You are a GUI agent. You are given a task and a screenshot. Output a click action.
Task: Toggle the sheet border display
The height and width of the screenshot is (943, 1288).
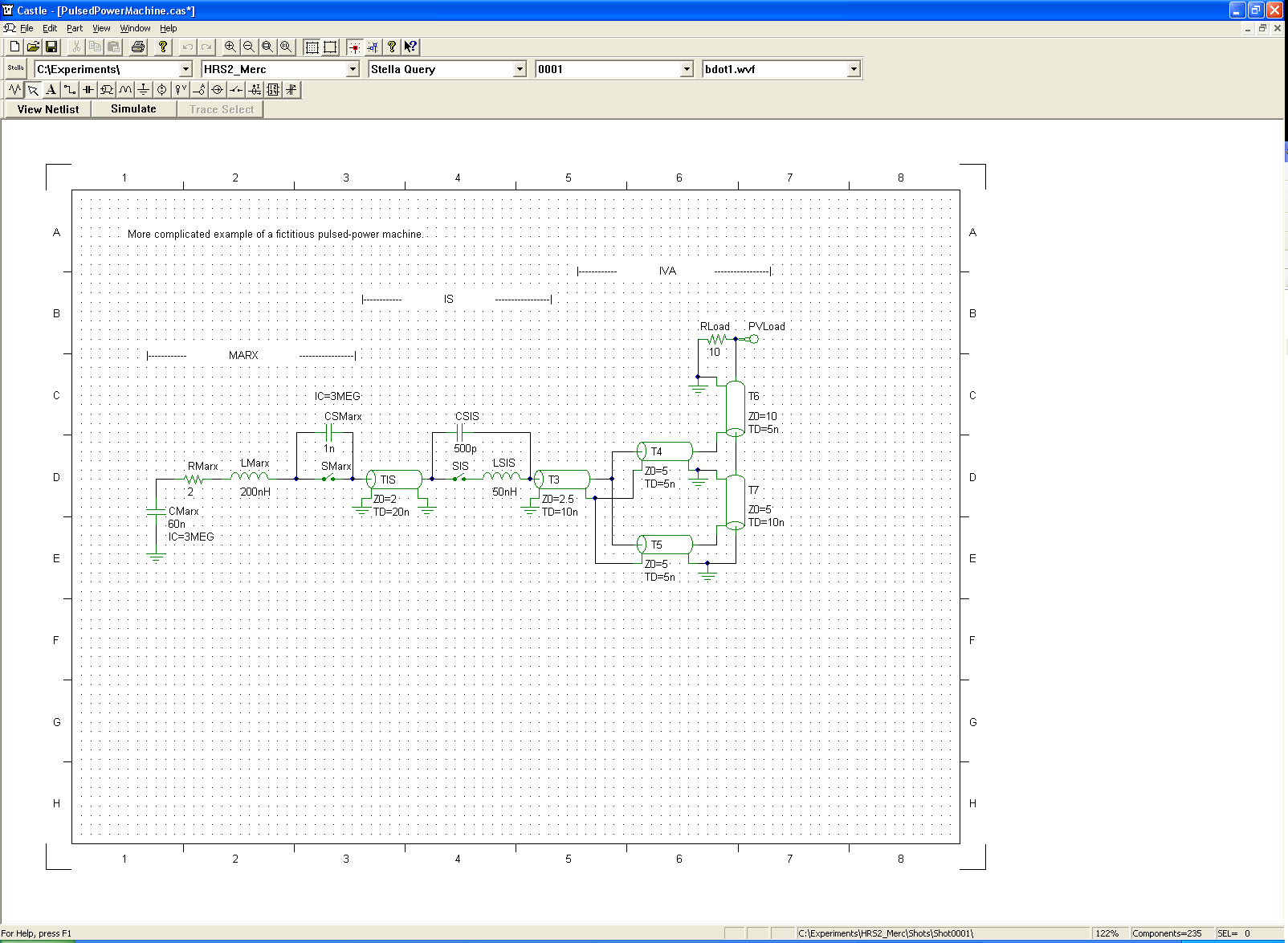point(330,47)
